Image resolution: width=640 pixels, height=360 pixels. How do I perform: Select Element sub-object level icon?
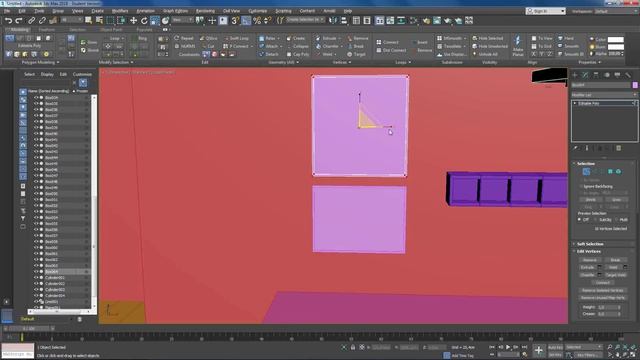coord(618,171)
